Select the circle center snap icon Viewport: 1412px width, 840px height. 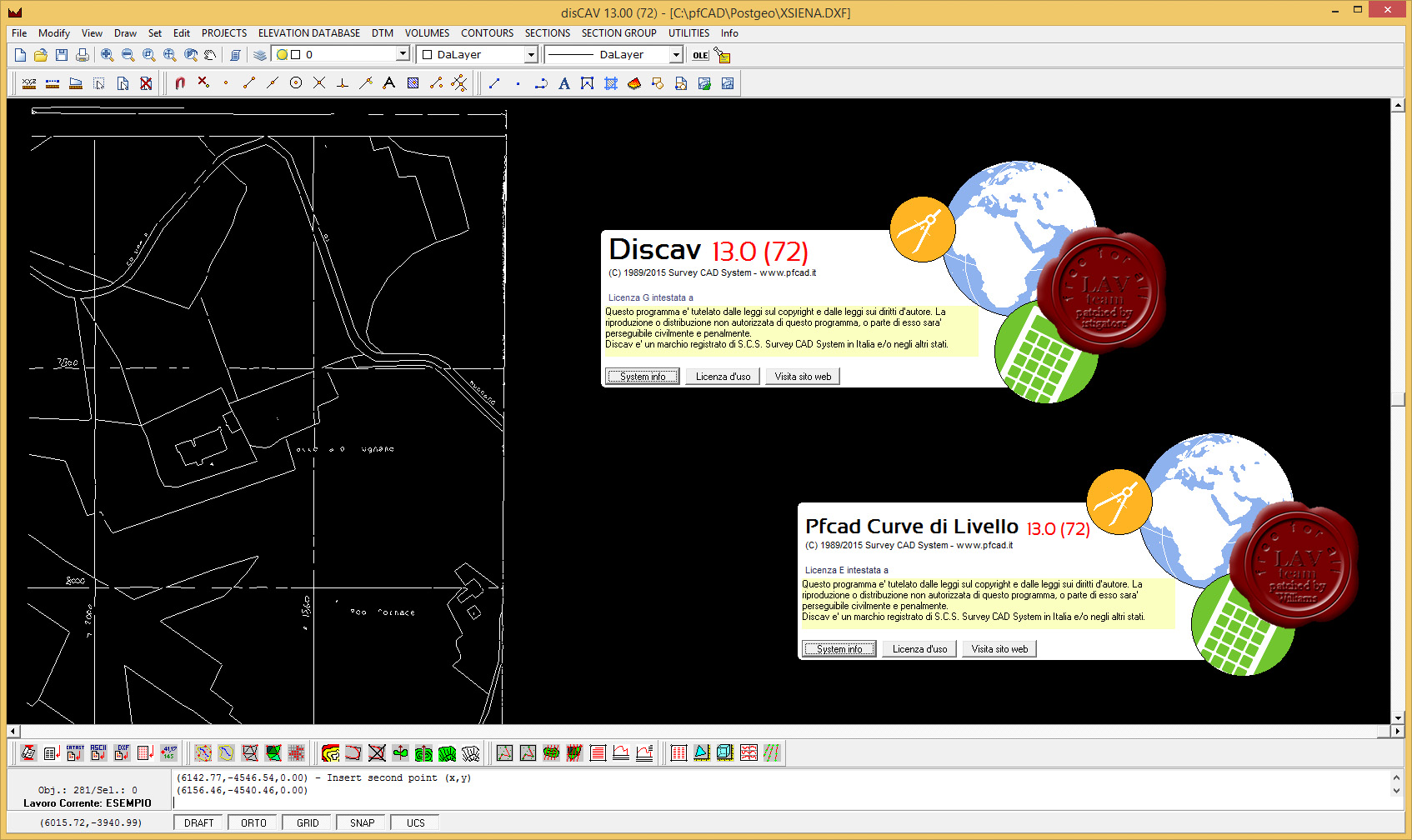pyautogui.click(x=296, y=83)
